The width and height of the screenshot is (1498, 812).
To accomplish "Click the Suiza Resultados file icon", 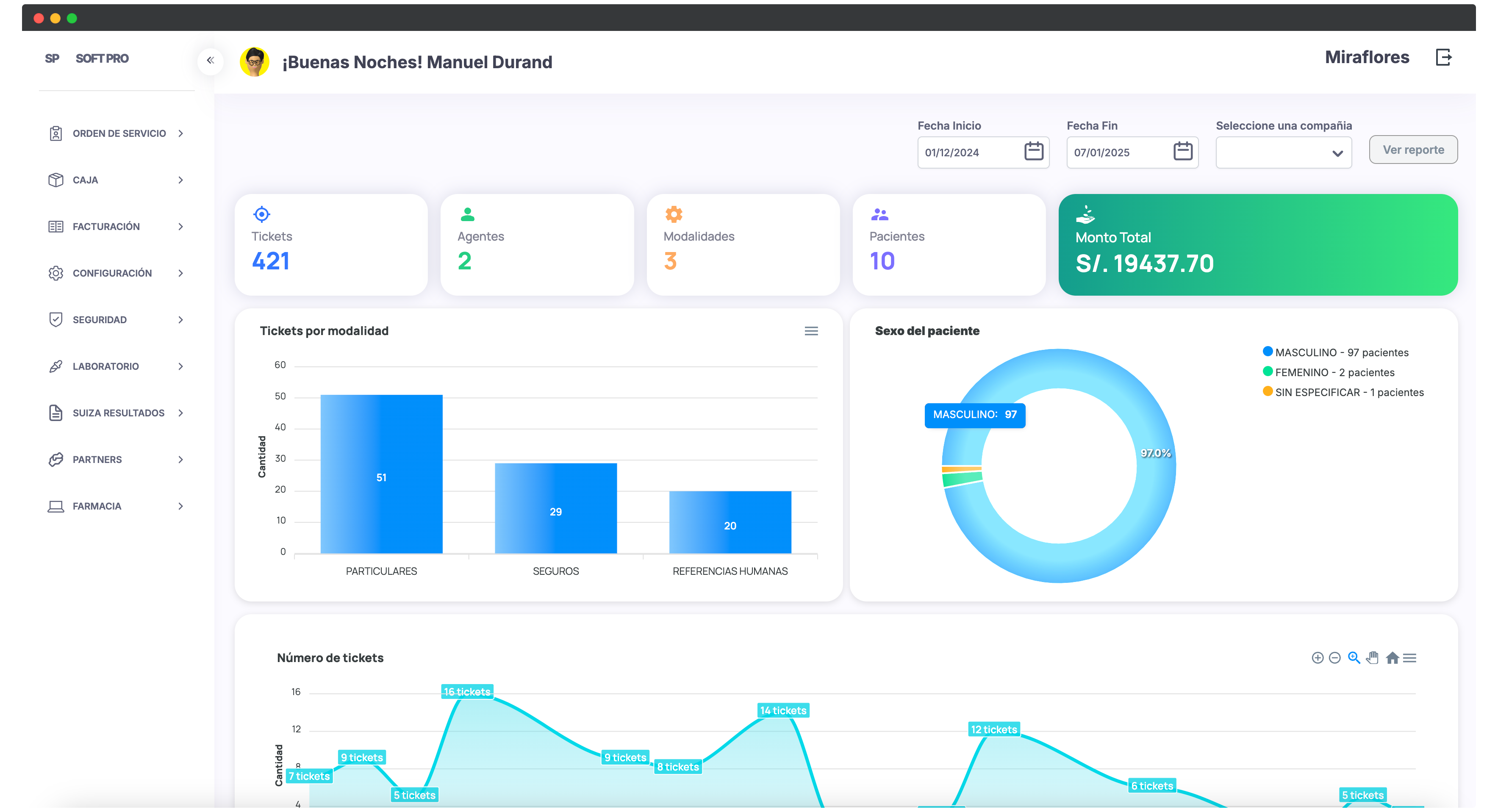I will point(56,413).
